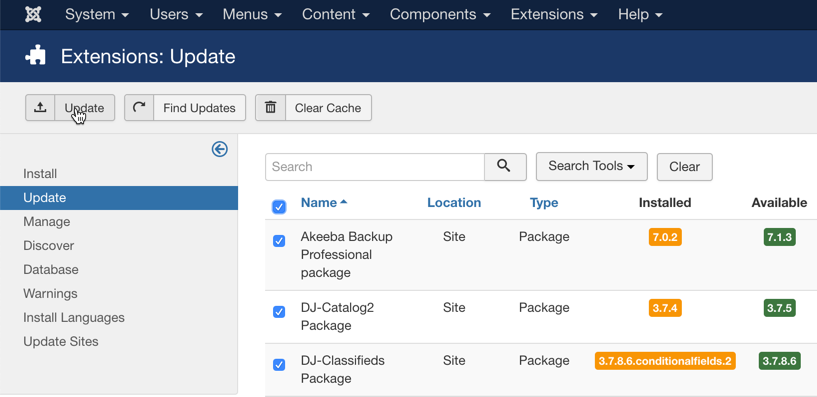Open Manage in the sidebar

[46, 222]
